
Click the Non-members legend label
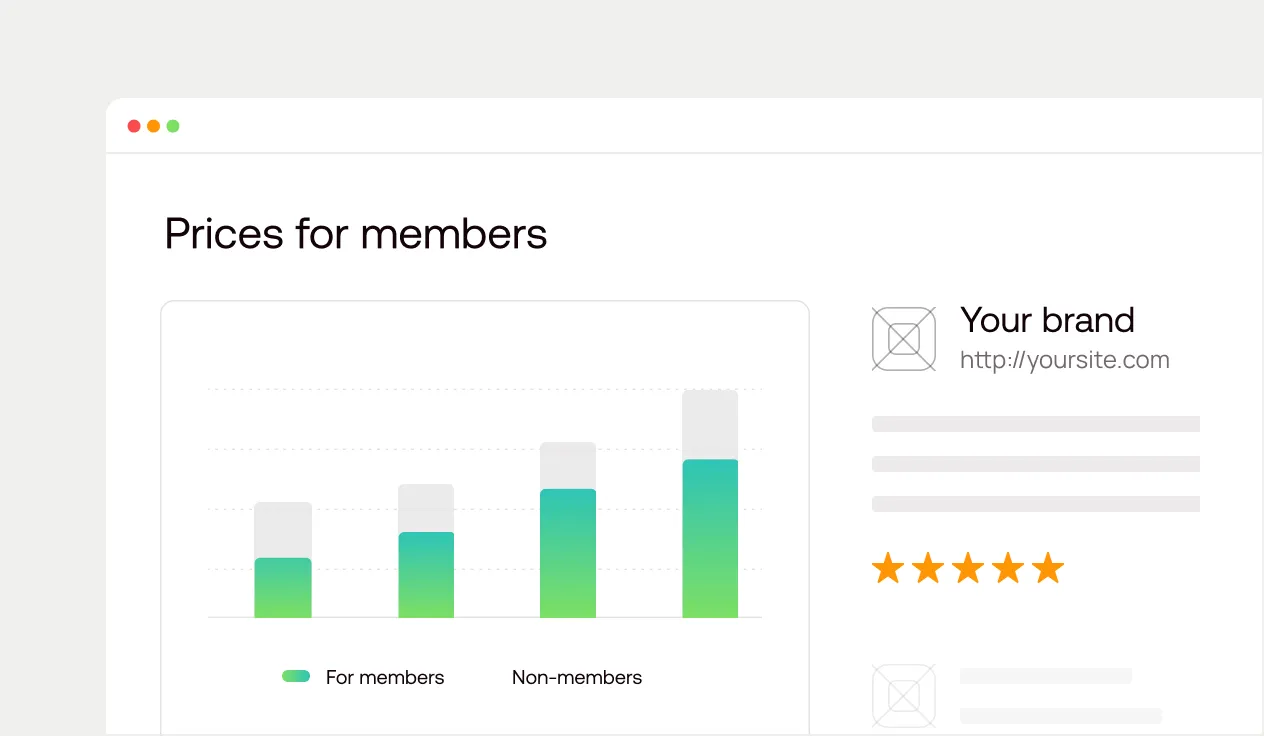coord(577,677)
